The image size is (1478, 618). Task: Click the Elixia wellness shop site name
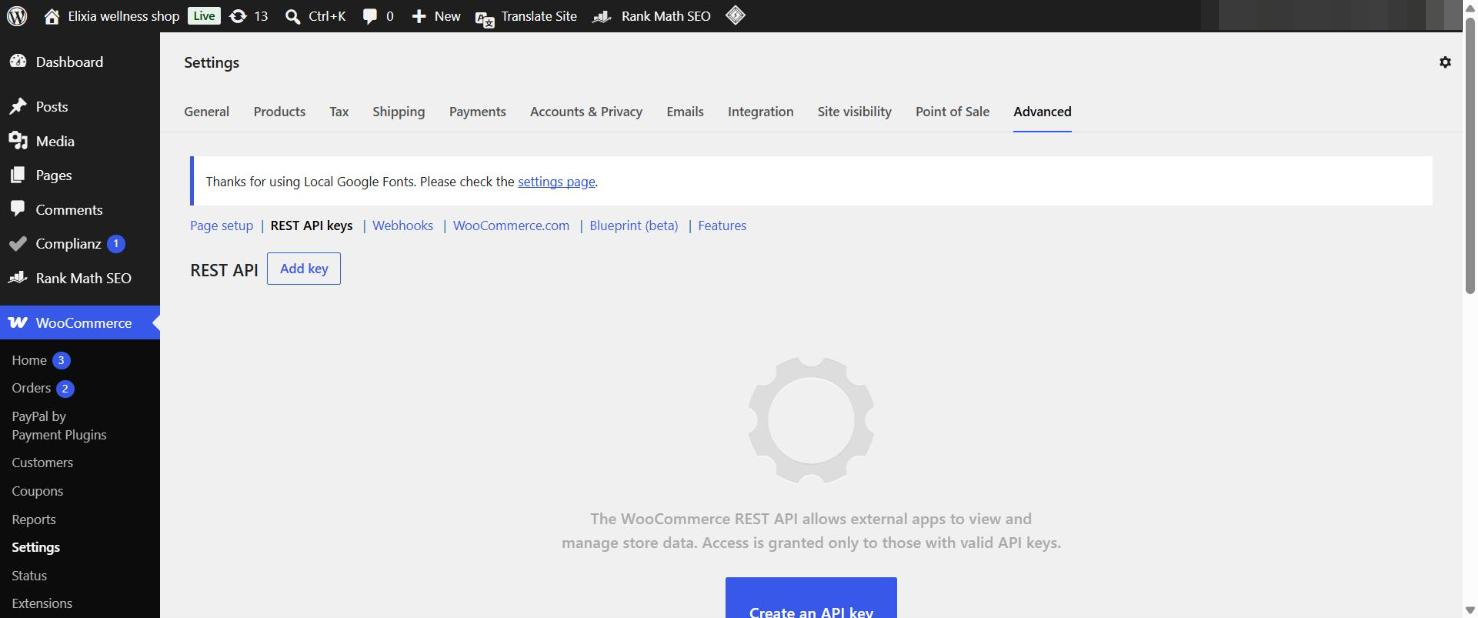pos(124,16)
